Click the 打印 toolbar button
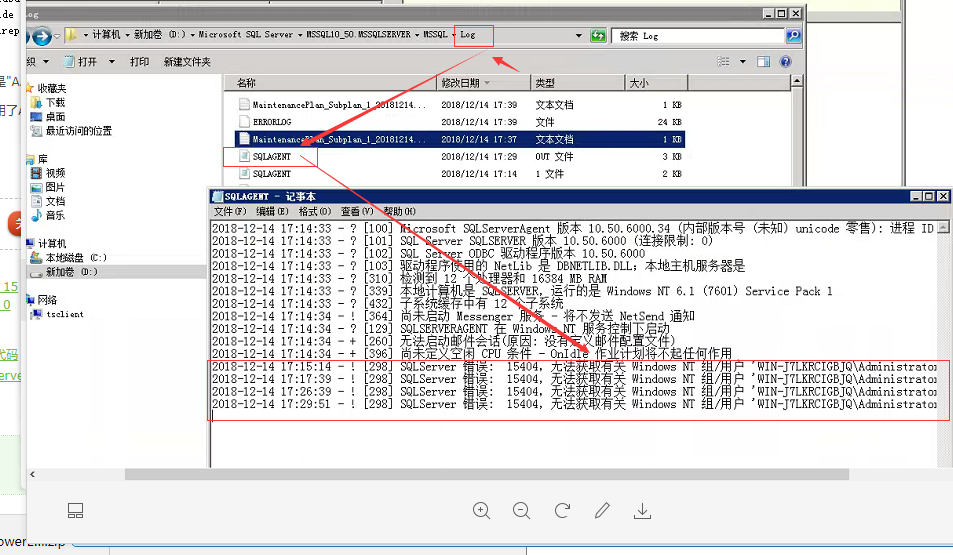 [140, 62]
